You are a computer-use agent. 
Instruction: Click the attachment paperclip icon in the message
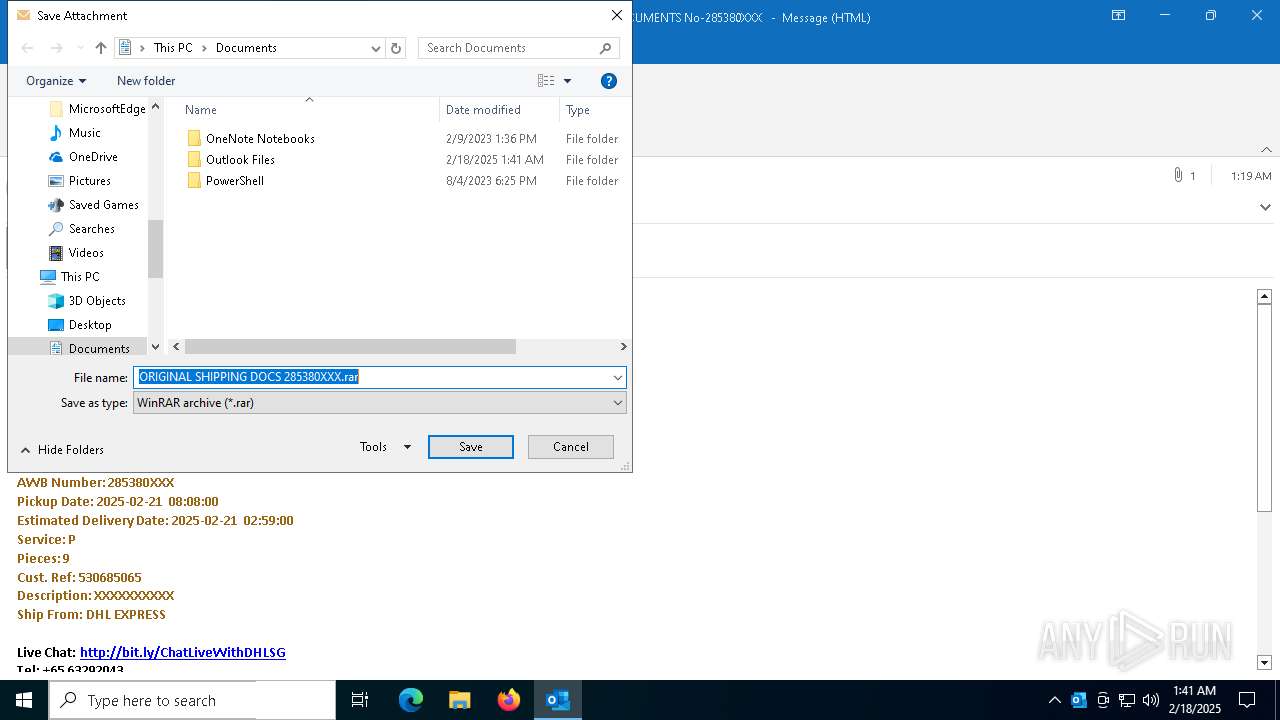[1178, 175]
